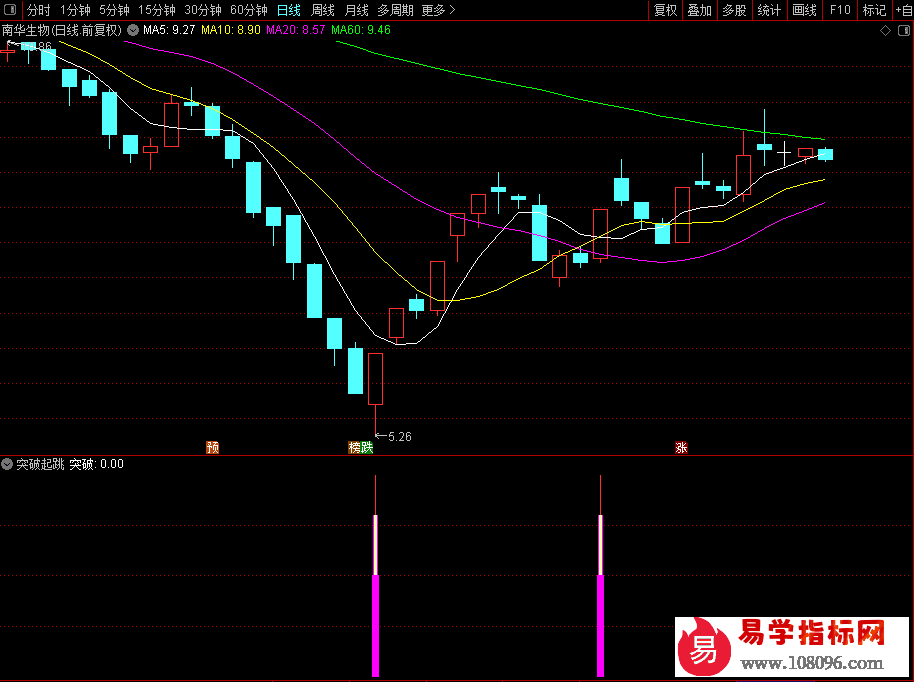The width and height of the screenshot is (914, 682).
Task: Click the 突破: 0.00 indicator value
Action: pyautogui.click(x=96, y=464)
